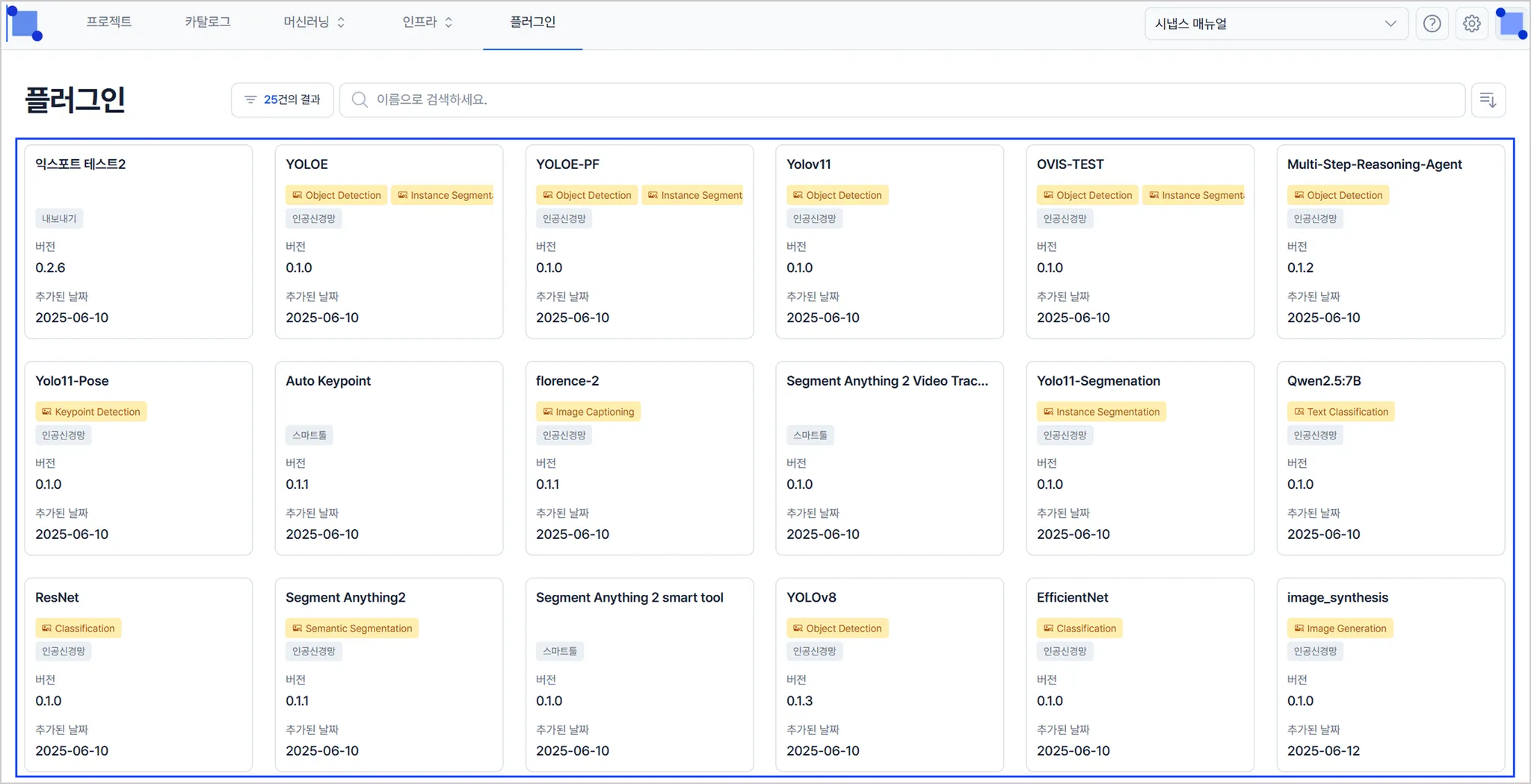
Task: Open the Yolov11 plugin card title
Action: (808, 164)
